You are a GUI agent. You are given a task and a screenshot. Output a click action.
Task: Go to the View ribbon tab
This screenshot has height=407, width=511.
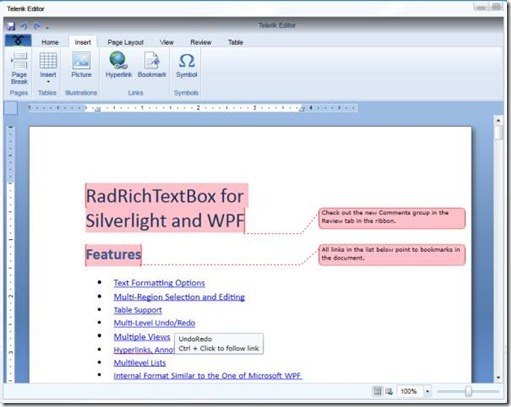click(166, 42)
